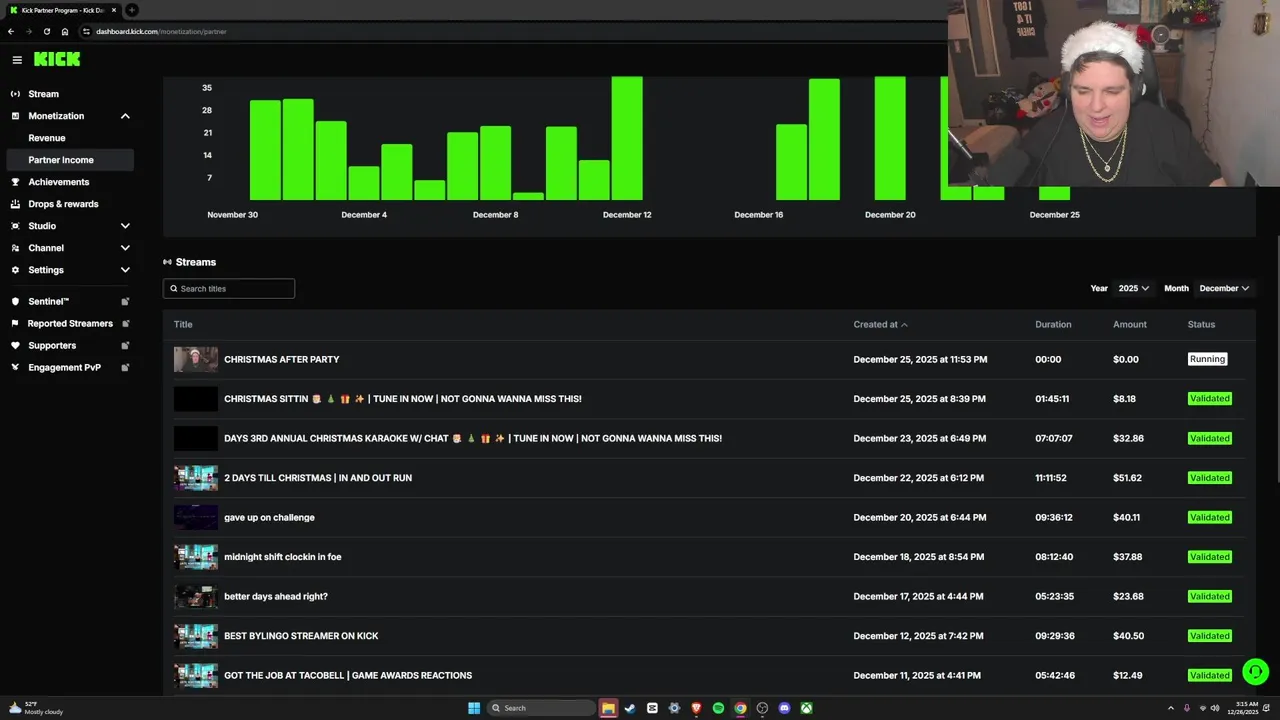Open the Month December dropdown
1280x720 pixels.
(1224, 288)
